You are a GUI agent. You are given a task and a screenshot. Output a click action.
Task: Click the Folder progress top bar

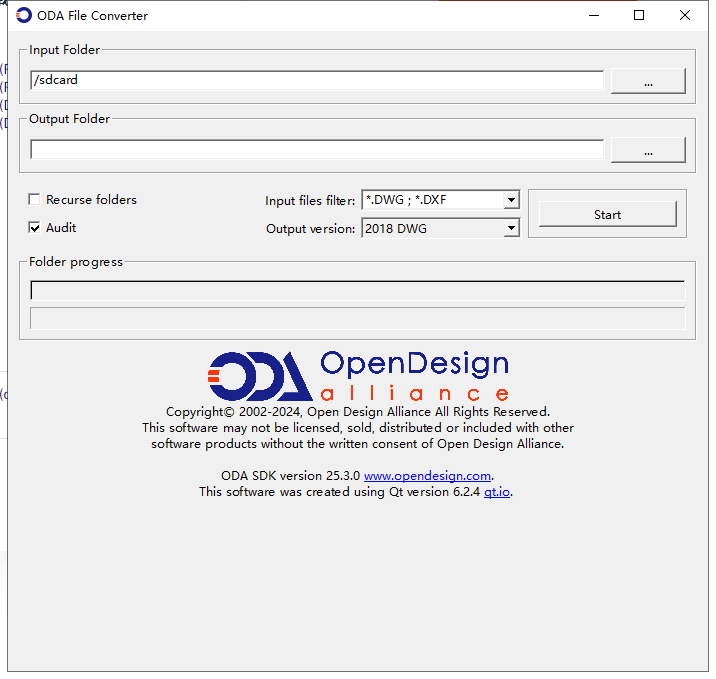[x=358, y=290]
